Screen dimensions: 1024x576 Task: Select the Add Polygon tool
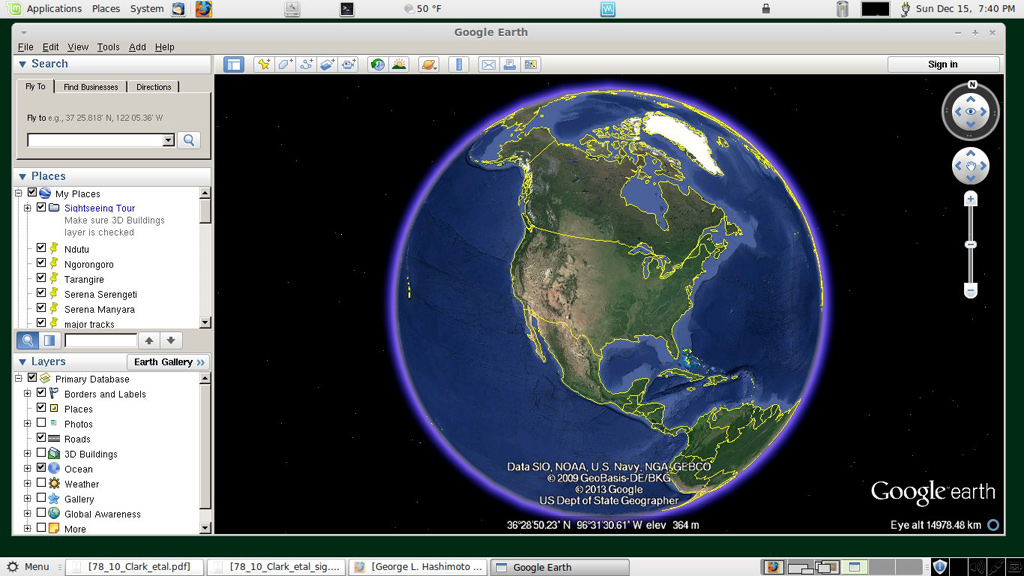tap(285, 65)
